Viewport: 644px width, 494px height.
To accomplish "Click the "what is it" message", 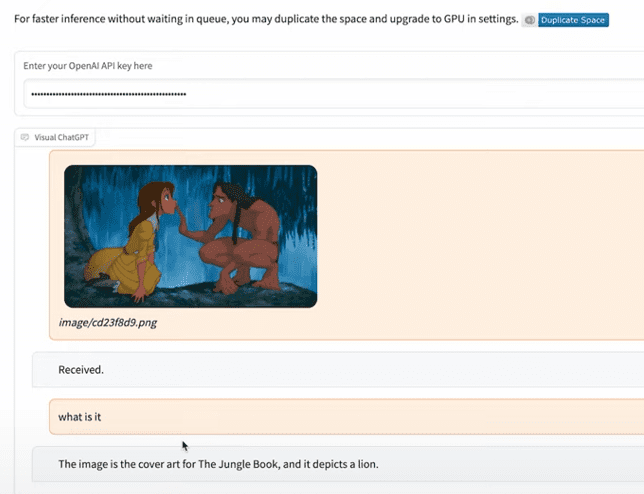I will pos(347,417).
